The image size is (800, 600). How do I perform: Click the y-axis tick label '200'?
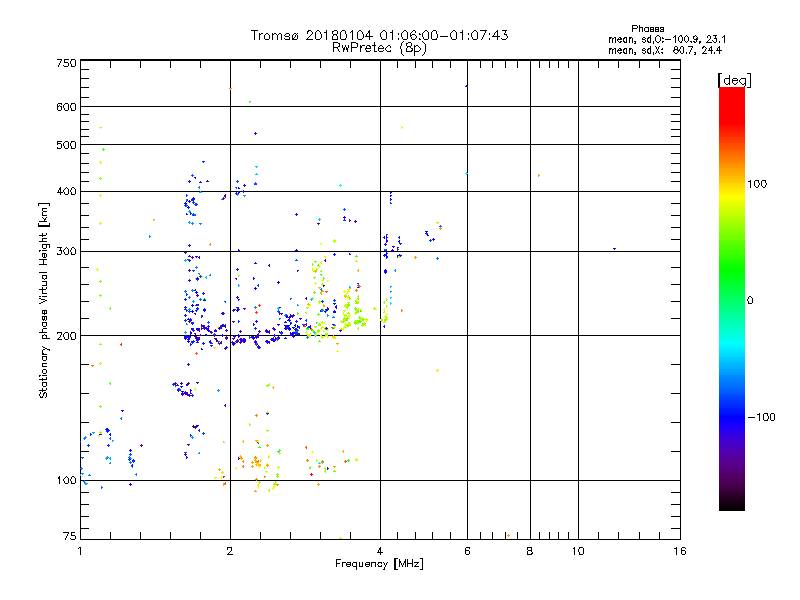66,336
